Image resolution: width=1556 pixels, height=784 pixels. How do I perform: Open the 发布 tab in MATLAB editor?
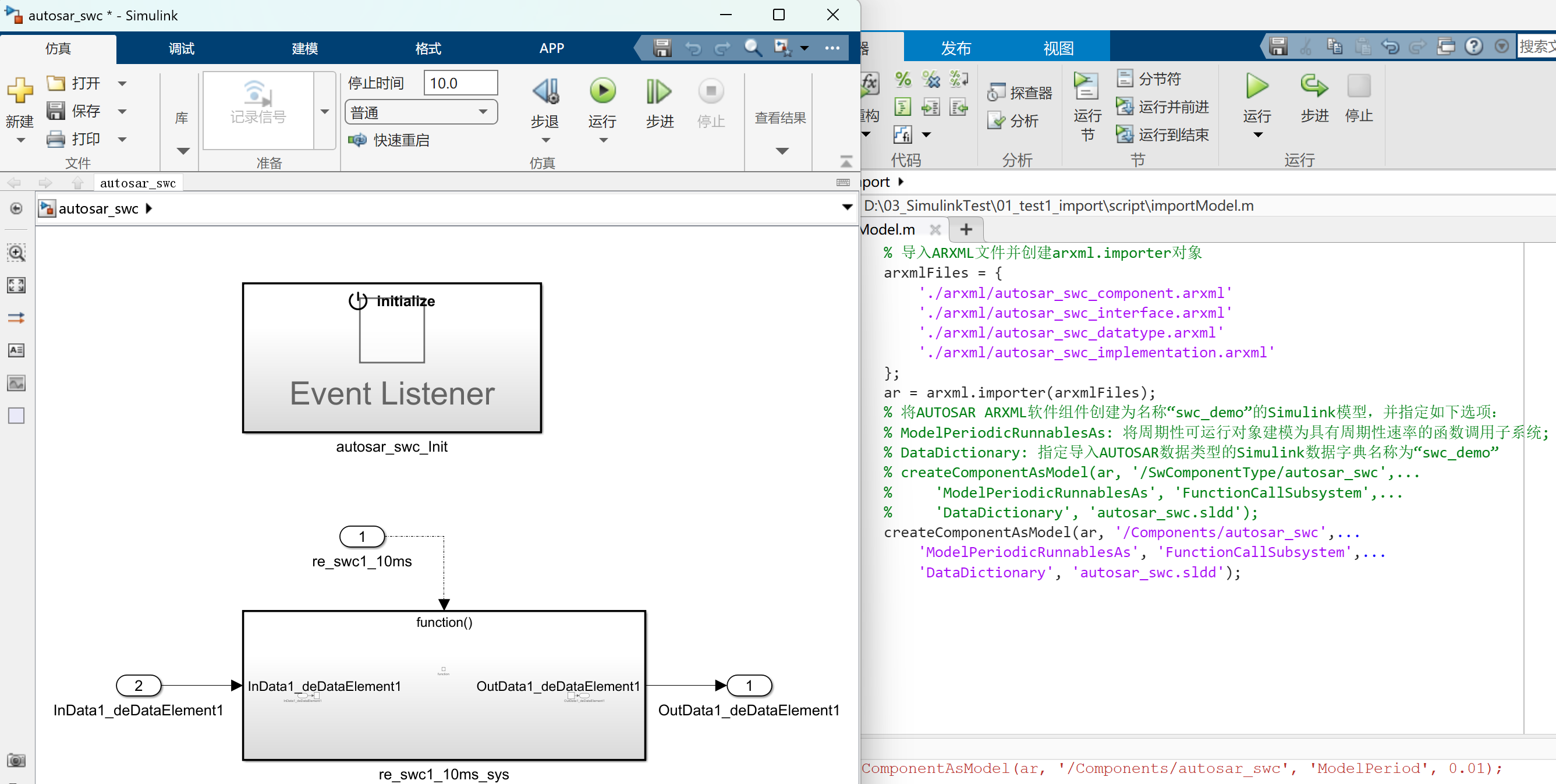[x=956, y=48]
